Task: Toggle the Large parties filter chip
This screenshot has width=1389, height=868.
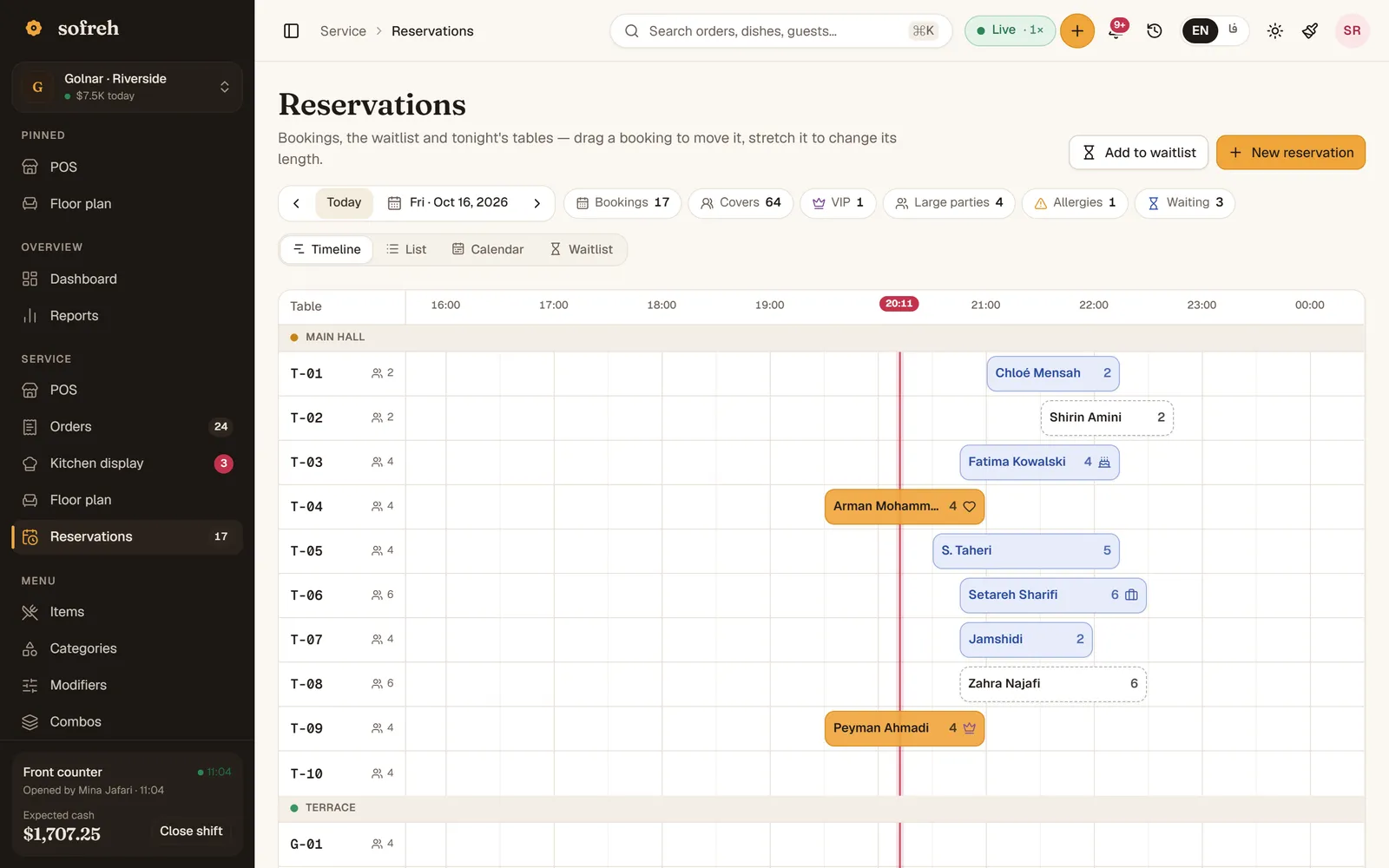Action: point(949,203)
